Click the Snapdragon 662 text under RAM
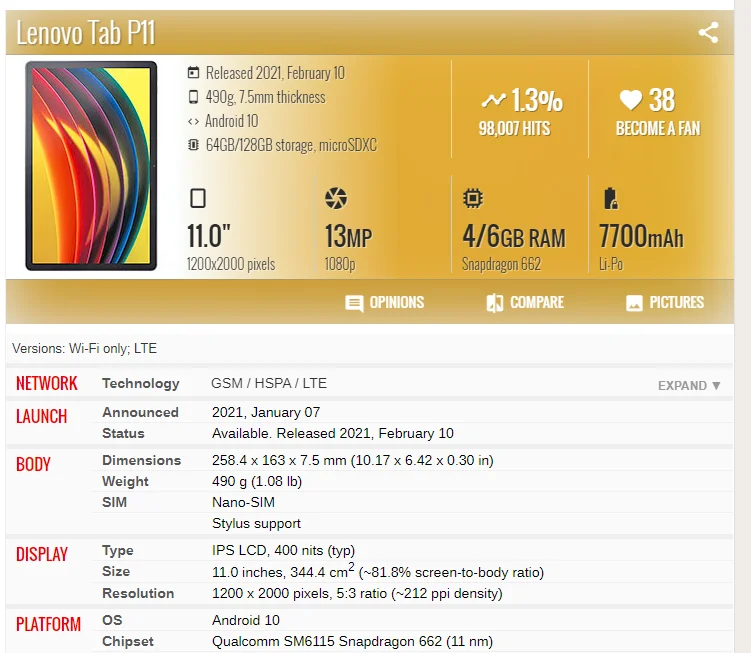 (x=501, y=264)
